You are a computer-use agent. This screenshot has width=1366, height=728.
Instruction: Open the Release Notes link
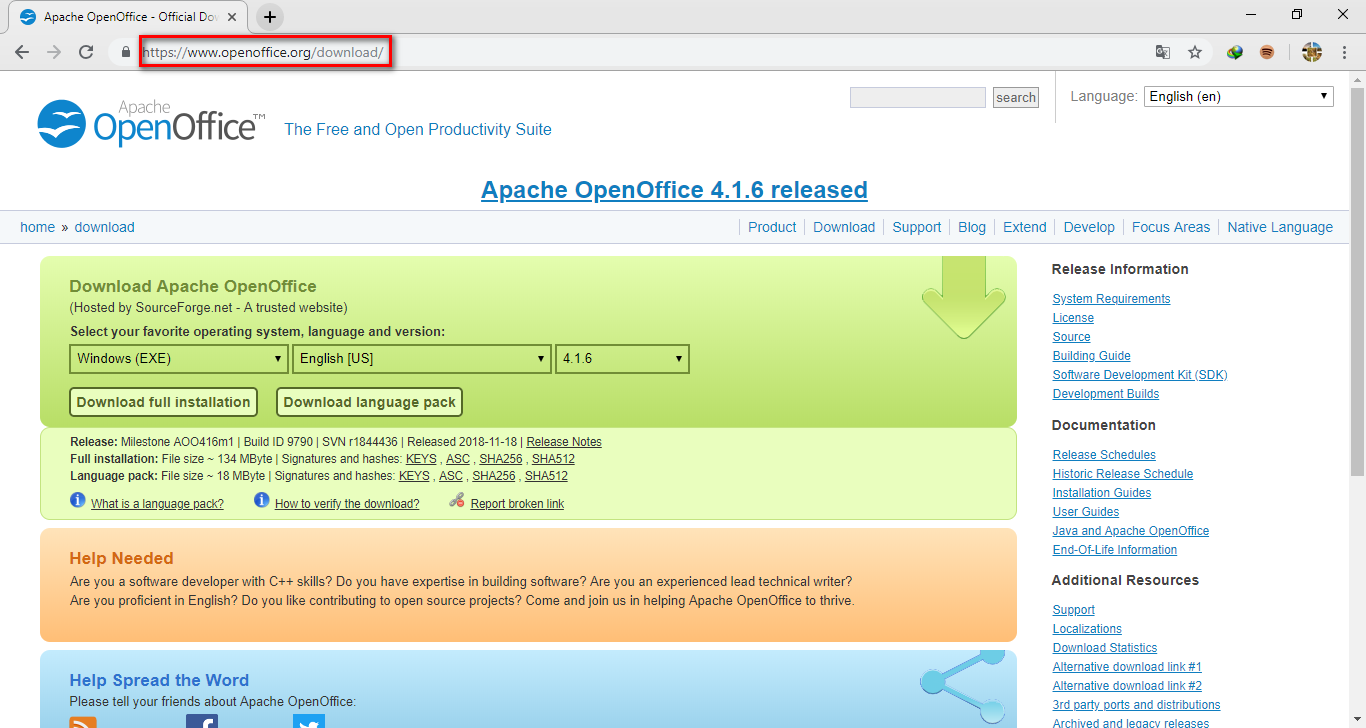point(564,441)
